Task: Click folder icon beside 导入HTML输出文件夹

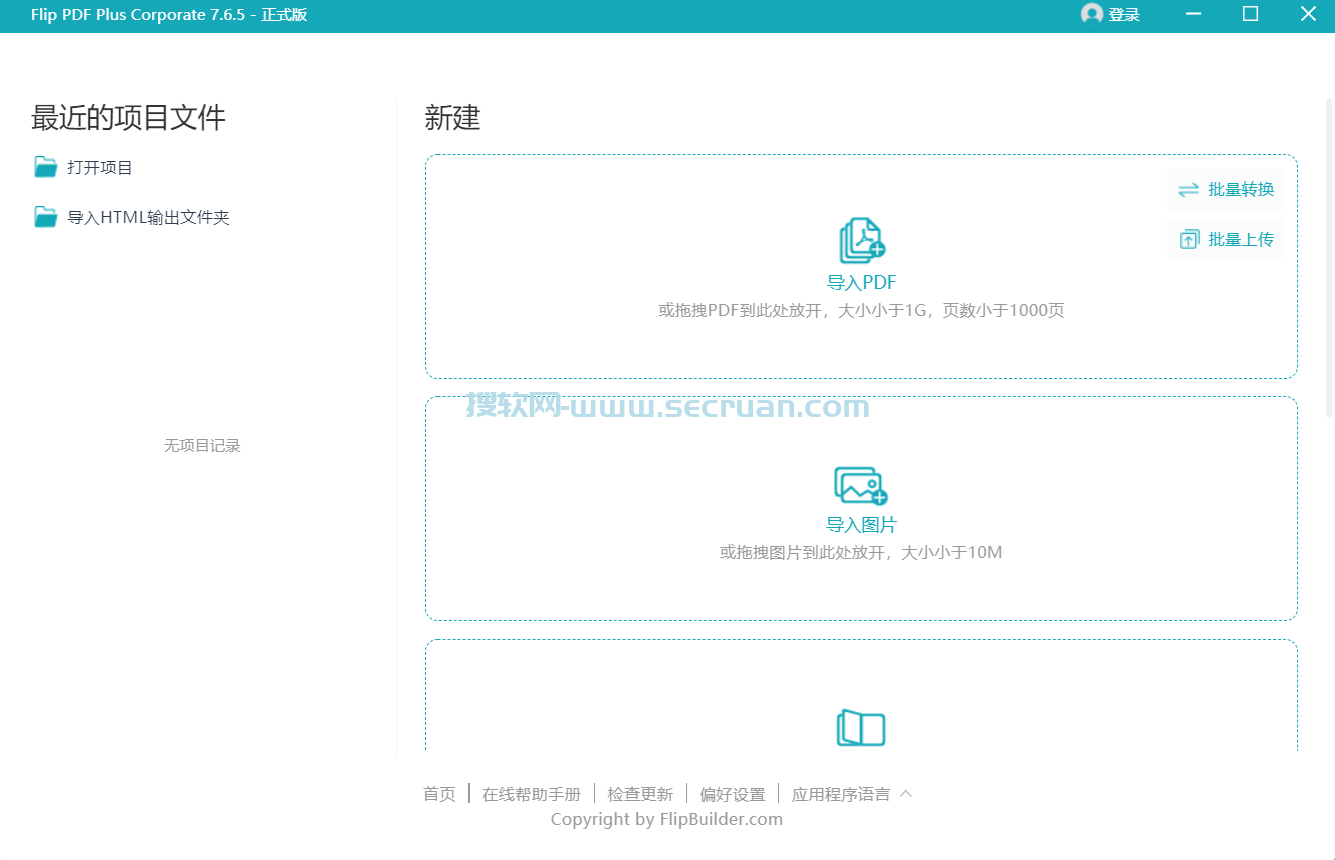Action: (x=46, y=217)
